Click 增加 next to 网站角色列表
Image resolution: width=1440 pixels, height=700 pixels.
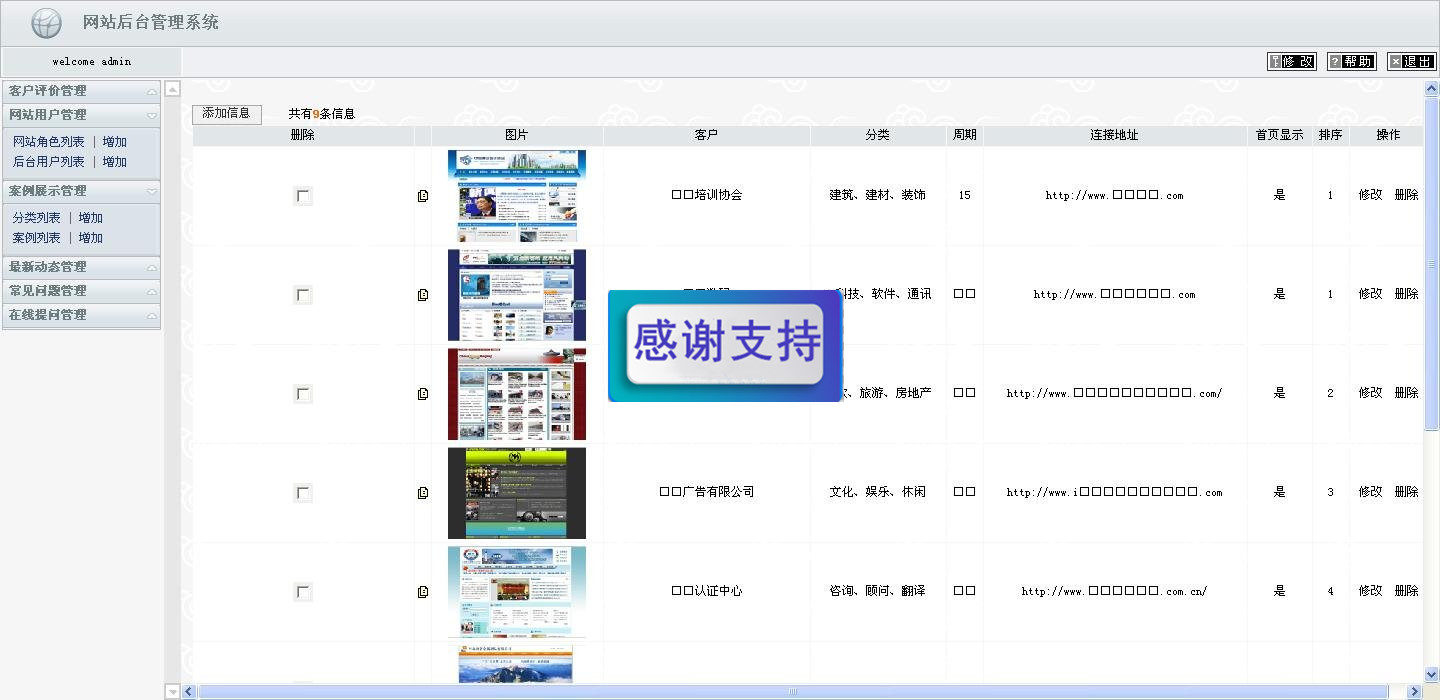[x=115, y=142]
